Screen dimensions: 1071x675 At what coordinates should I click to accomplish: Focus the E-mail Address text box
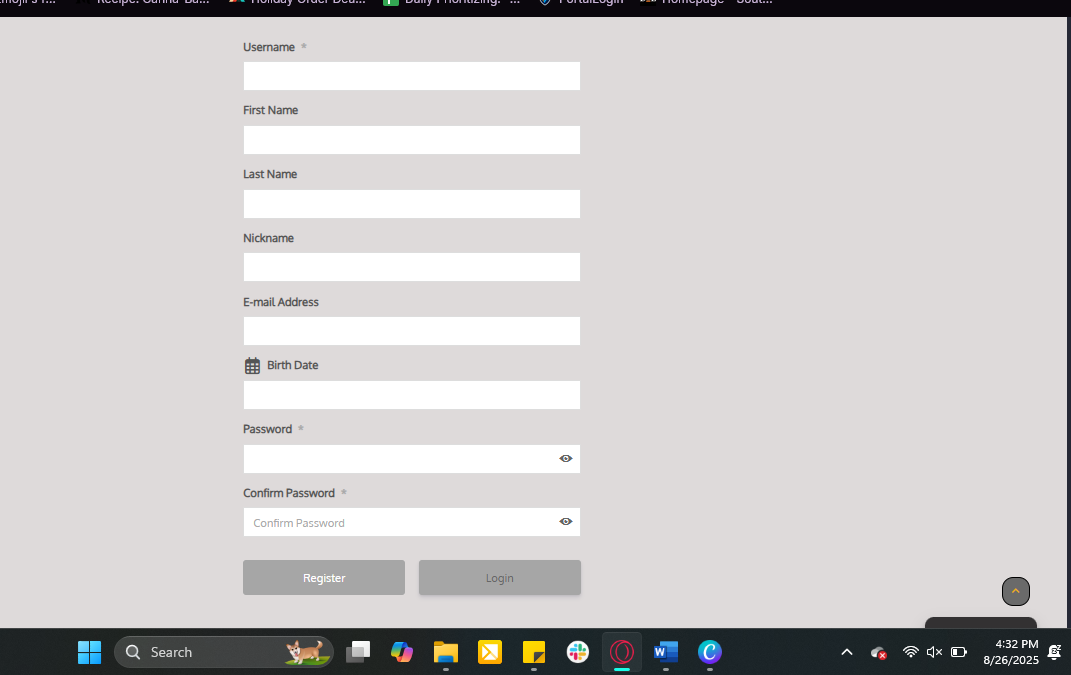[x=411, y=331]
